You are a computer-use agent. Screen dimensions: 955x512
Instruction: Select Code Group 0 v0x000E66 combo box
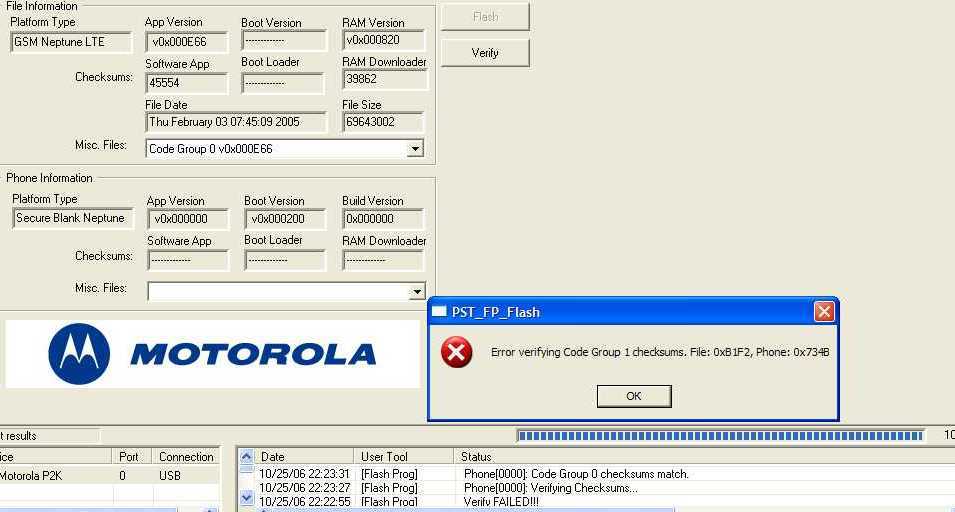pos(284,149)
